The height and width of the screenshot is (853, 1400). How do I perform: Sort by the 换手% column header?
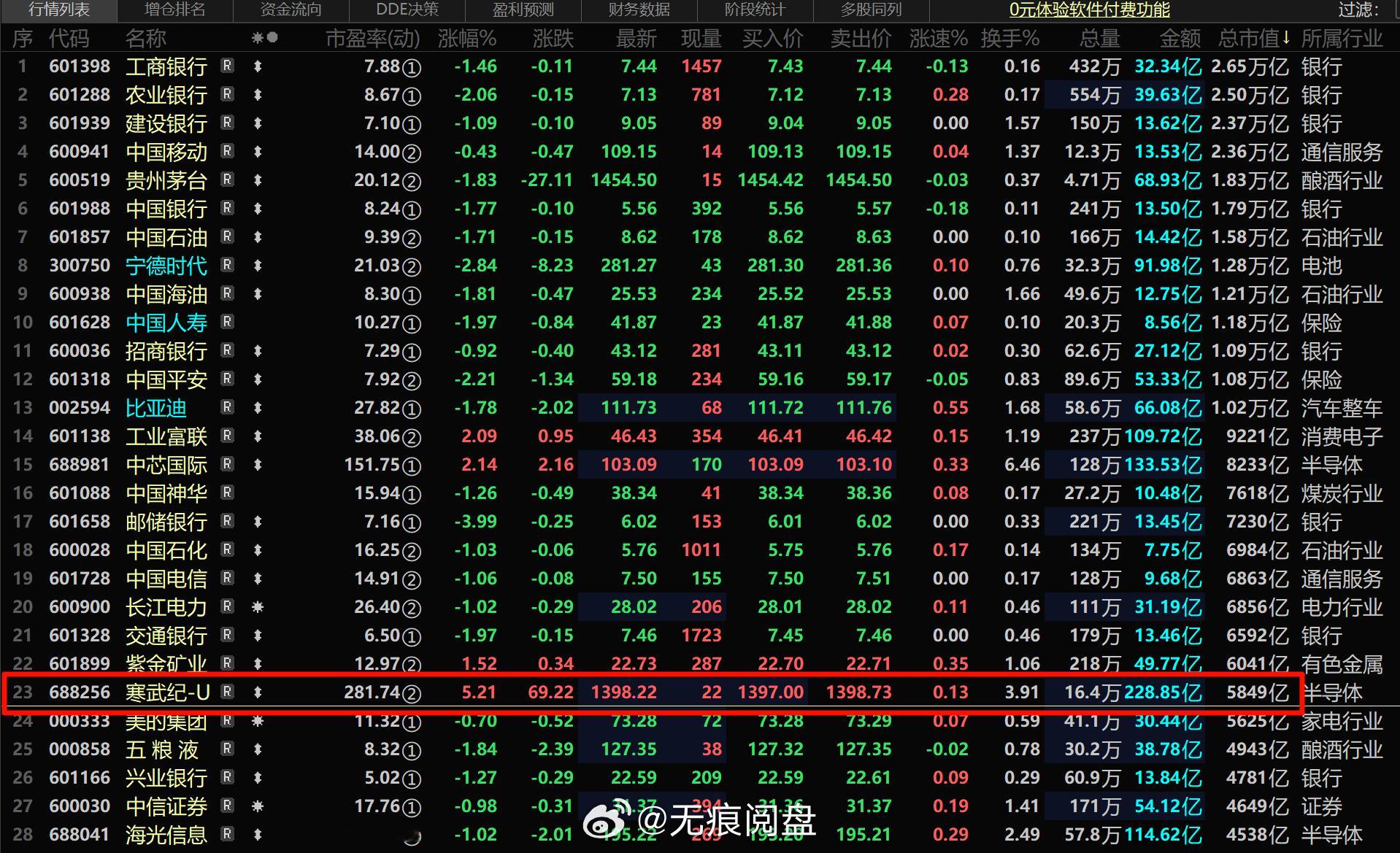click(1010, 38)
